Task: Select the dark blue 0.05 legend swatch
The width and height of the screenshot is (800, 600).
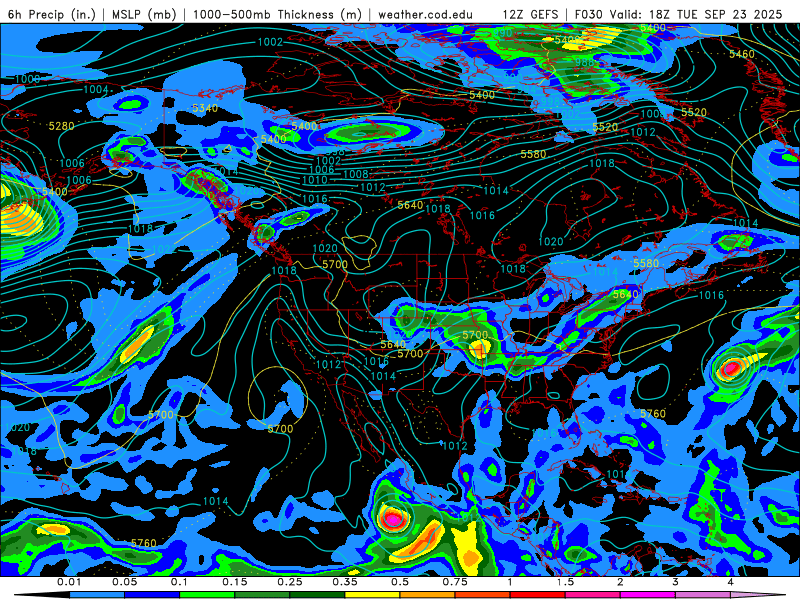Action: (x=152, y=595)
